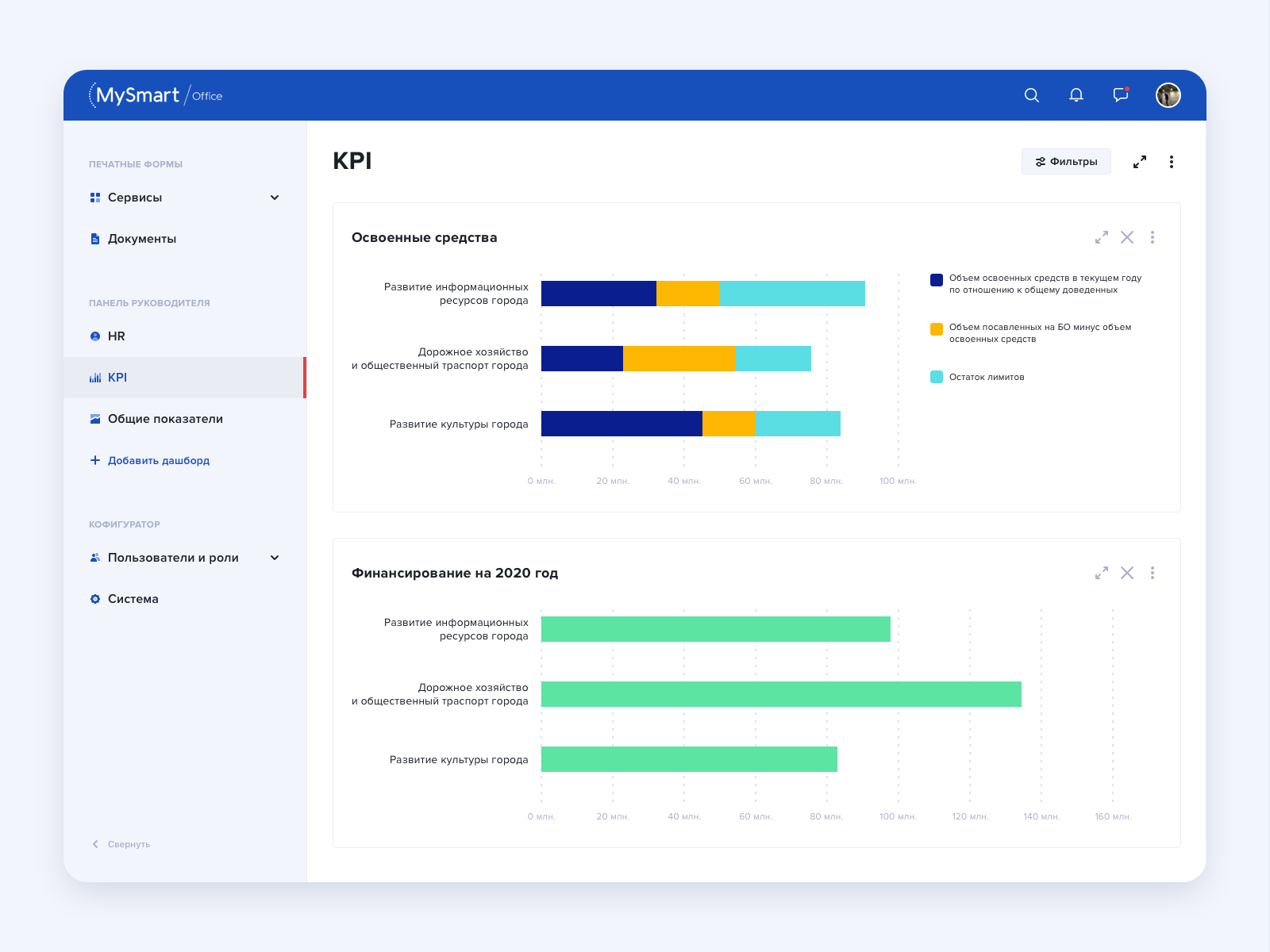The height and width of the screenshot is (952, 1270).
Task: Expand the Финансирование на 2020 год card
Action: click(x=1102, y=573)
